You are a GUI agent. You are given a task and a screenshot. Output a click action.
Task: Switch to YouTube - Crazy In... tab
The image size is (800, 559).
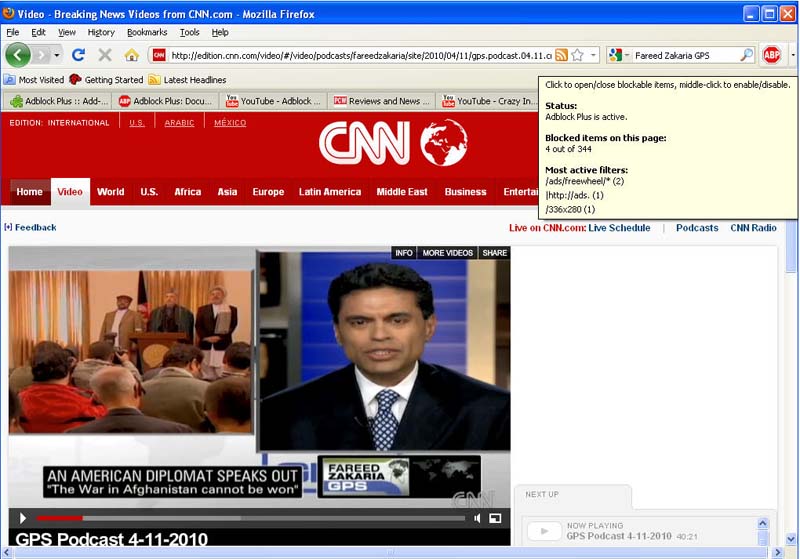coord(489,101)
